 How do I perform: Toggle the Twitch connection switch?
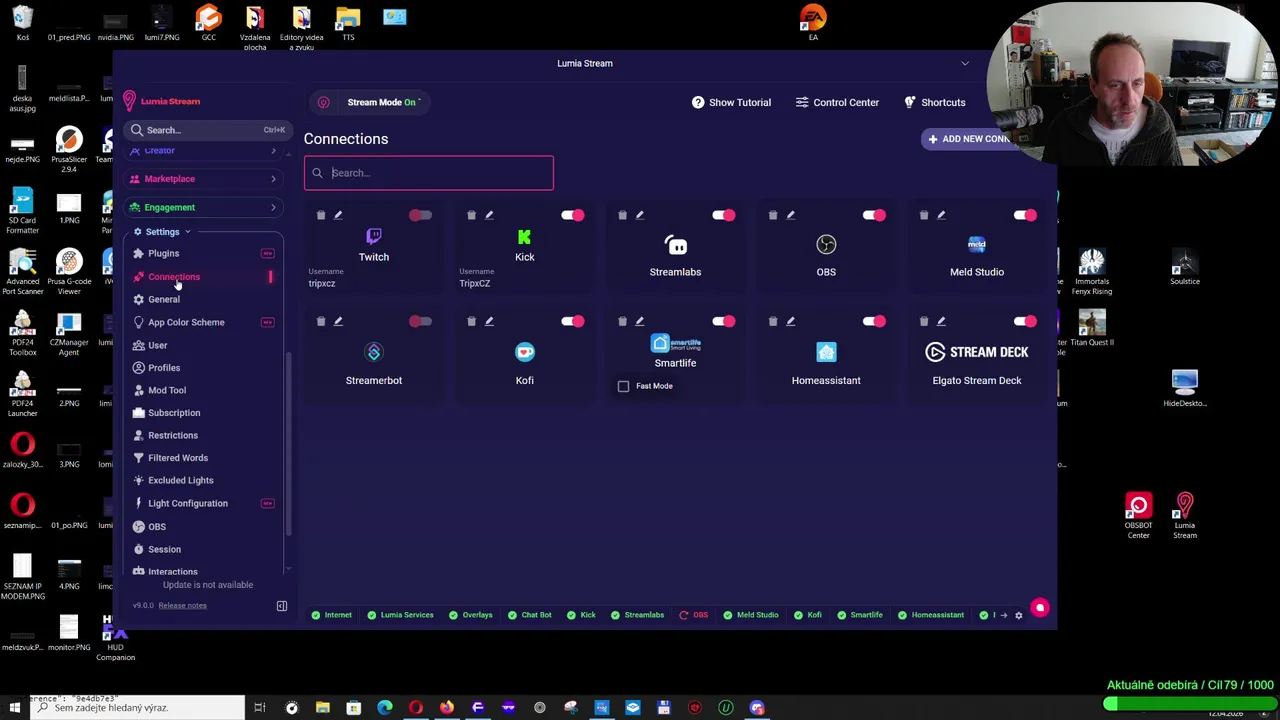pyautogui.click(x=420, y=216)
